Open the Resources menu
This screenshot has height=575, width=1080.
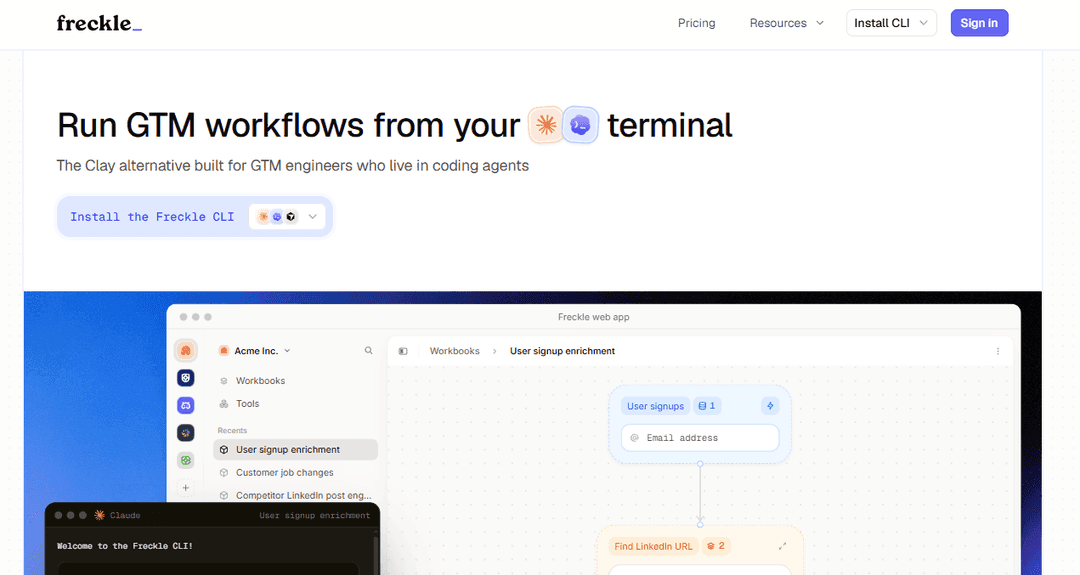pos(787,23)
